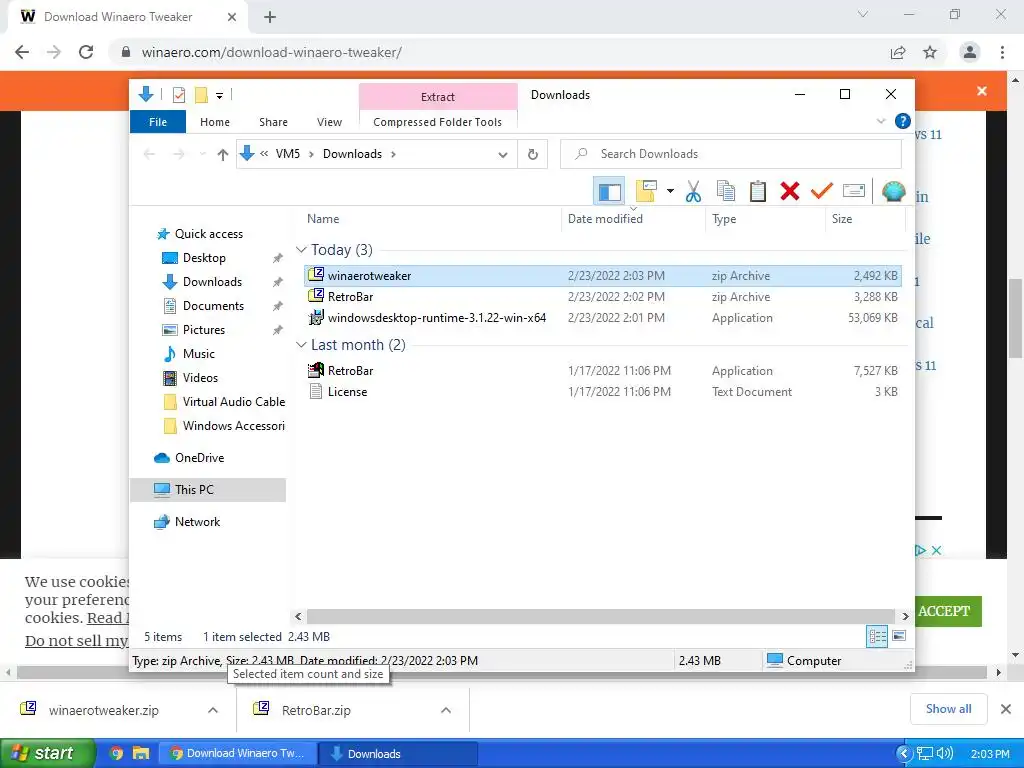Open the Compressed Folder Tools tab

click(438, 122)
